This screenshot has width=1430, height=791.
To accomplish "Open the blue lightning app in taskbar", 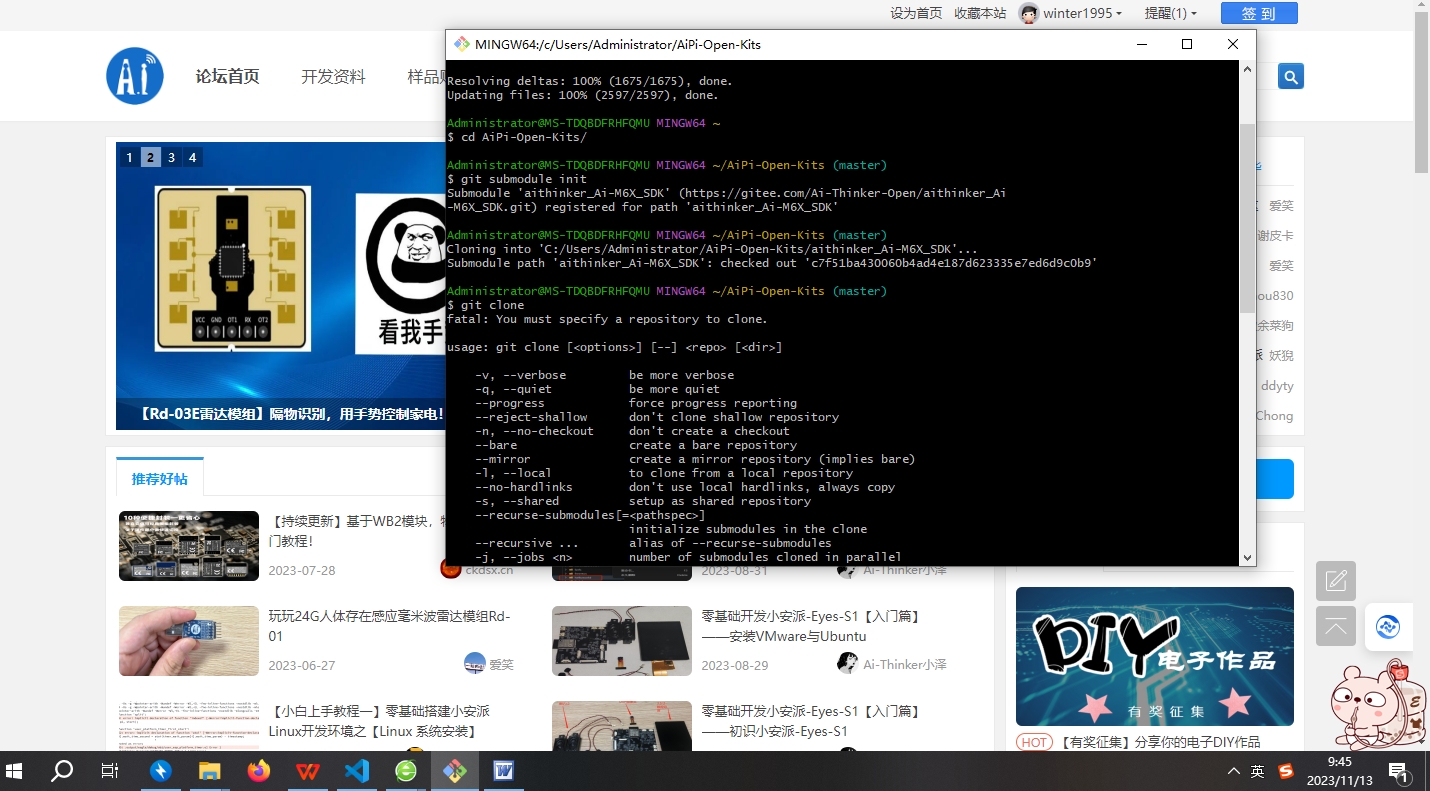I will click(160, 771).
